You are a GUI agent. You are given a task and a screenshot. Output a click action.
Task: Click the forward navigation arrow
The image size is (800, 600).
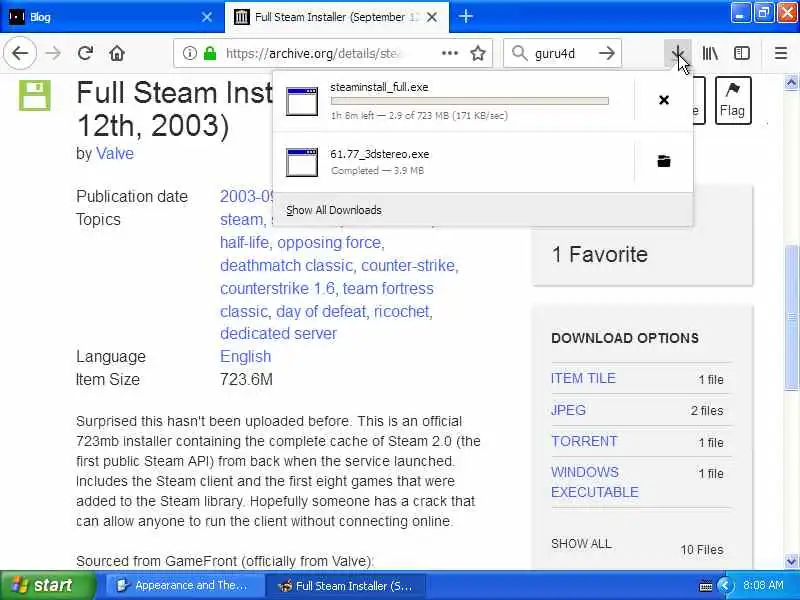[53, 53]
